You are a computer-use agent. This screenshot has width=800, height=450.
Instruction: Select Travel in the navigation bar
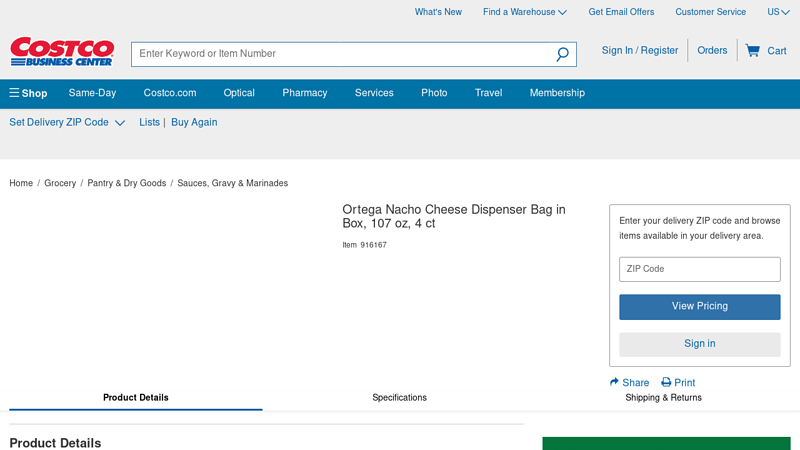click(x=488, y=93)
